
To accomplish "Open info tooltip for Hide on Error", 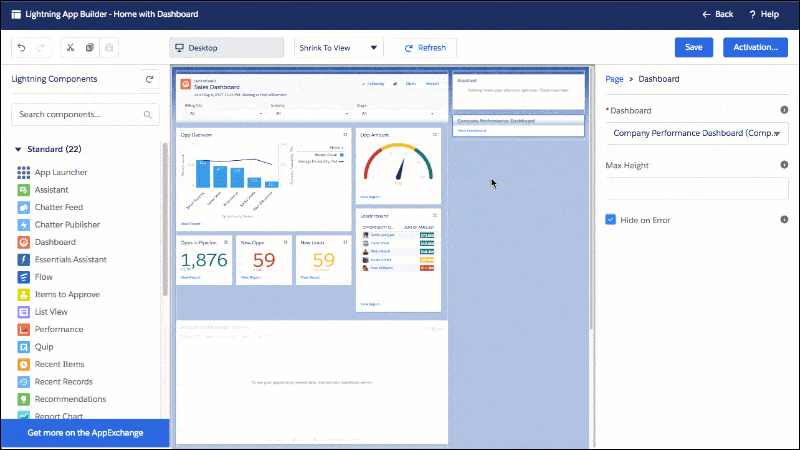I will [x=784, y=219].
